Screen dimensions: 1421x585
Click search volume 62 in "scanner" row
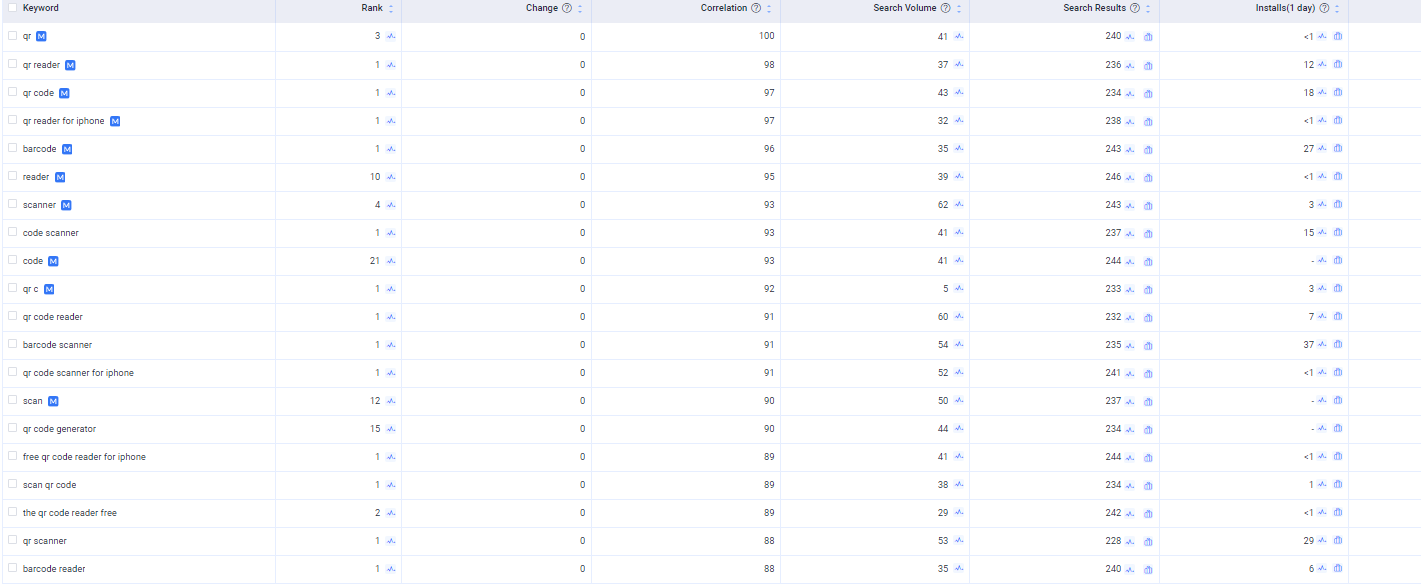pyautogui.click(x=945, y=204)
